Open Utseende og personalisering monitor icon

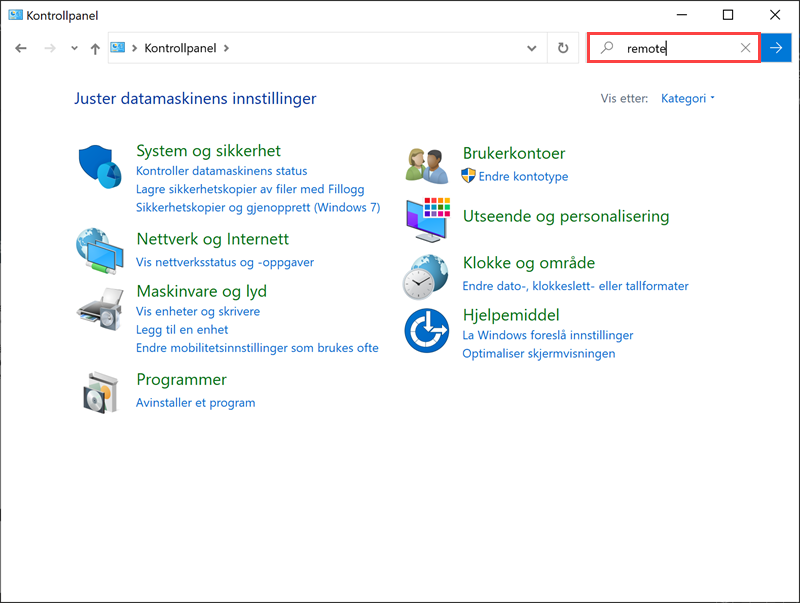coord(428,220)
